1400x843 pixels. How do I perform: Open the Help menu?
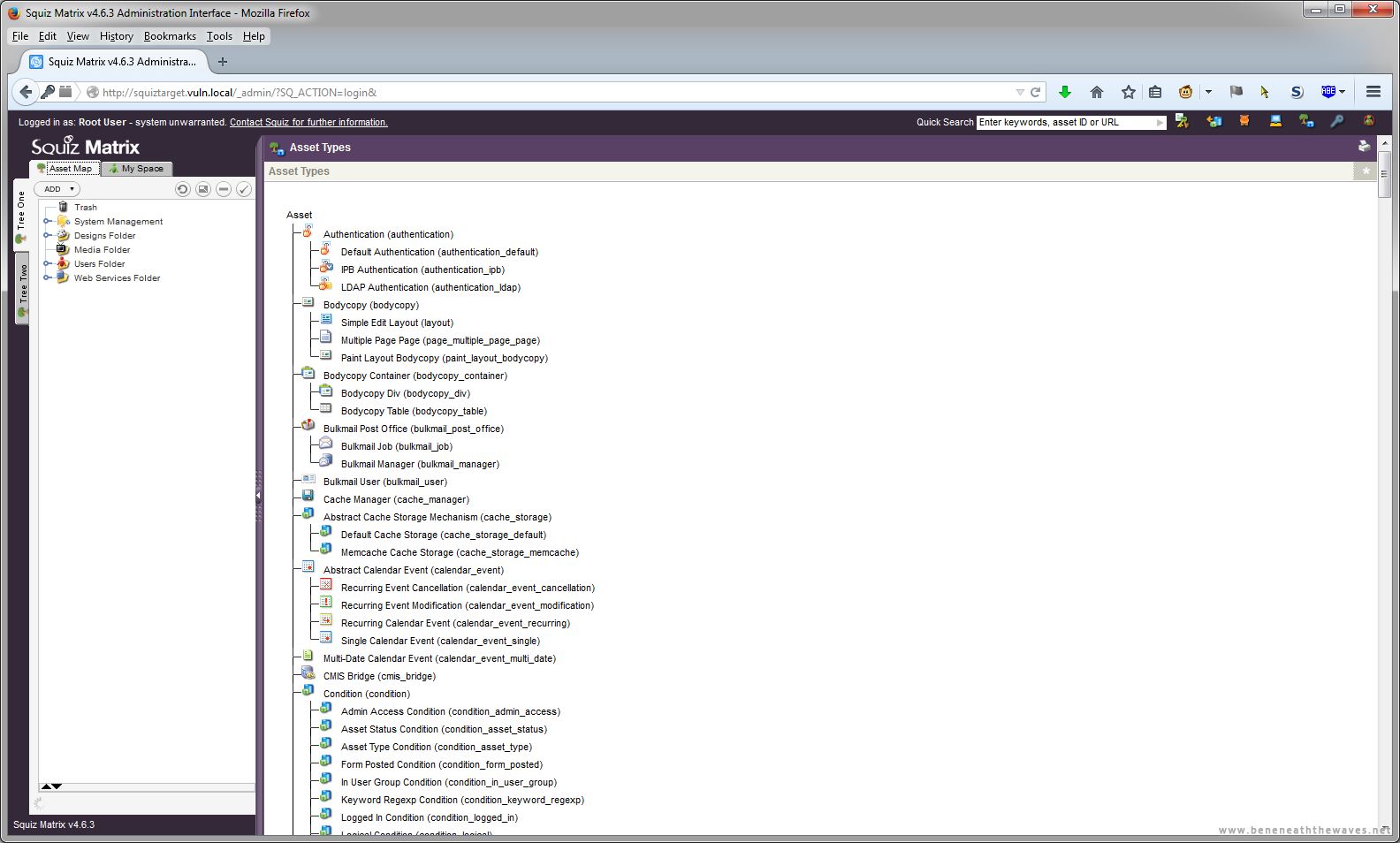click(x=254, y=36)
